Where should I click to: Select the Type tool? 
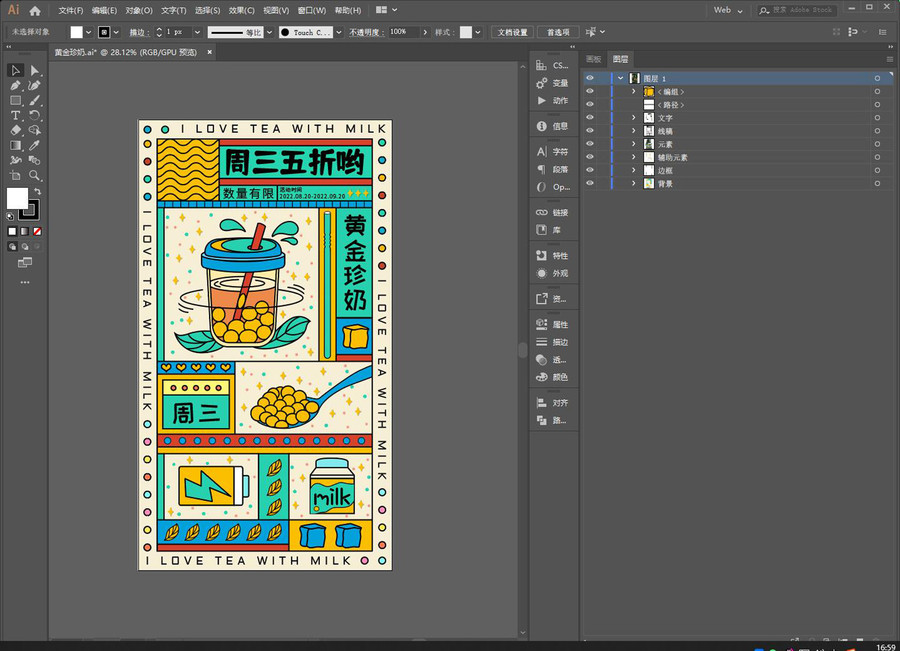[15, 115]
